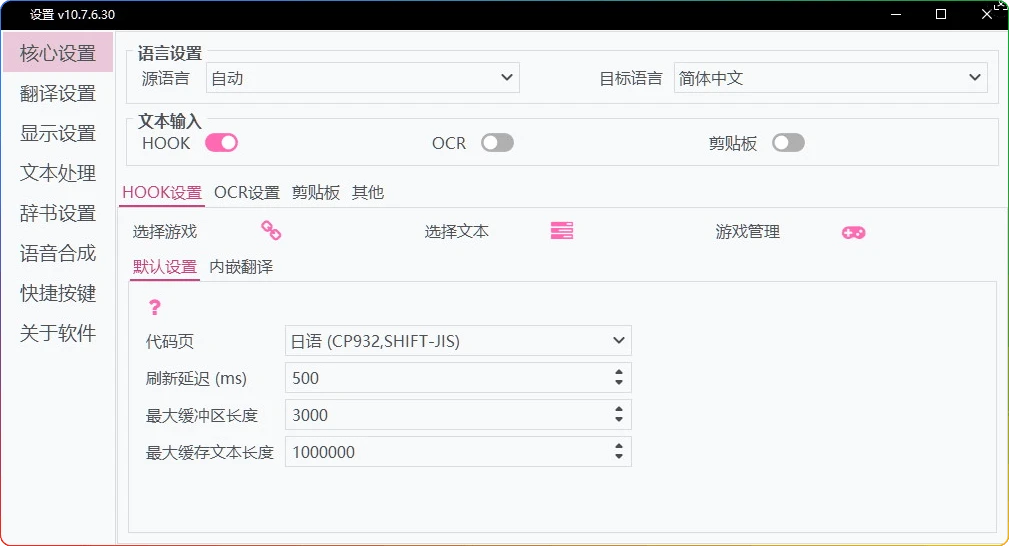Viewport: 1009px width, 546px height.
Task: Click the 游戏管理 label
Action: [748, 232]
